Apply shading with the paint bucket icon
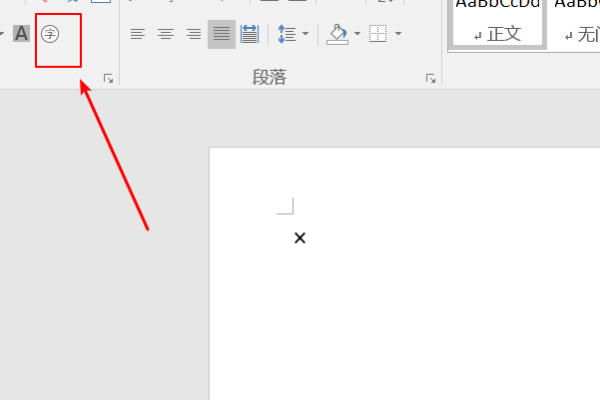600x400 pixels. click(x=337, y=34)
